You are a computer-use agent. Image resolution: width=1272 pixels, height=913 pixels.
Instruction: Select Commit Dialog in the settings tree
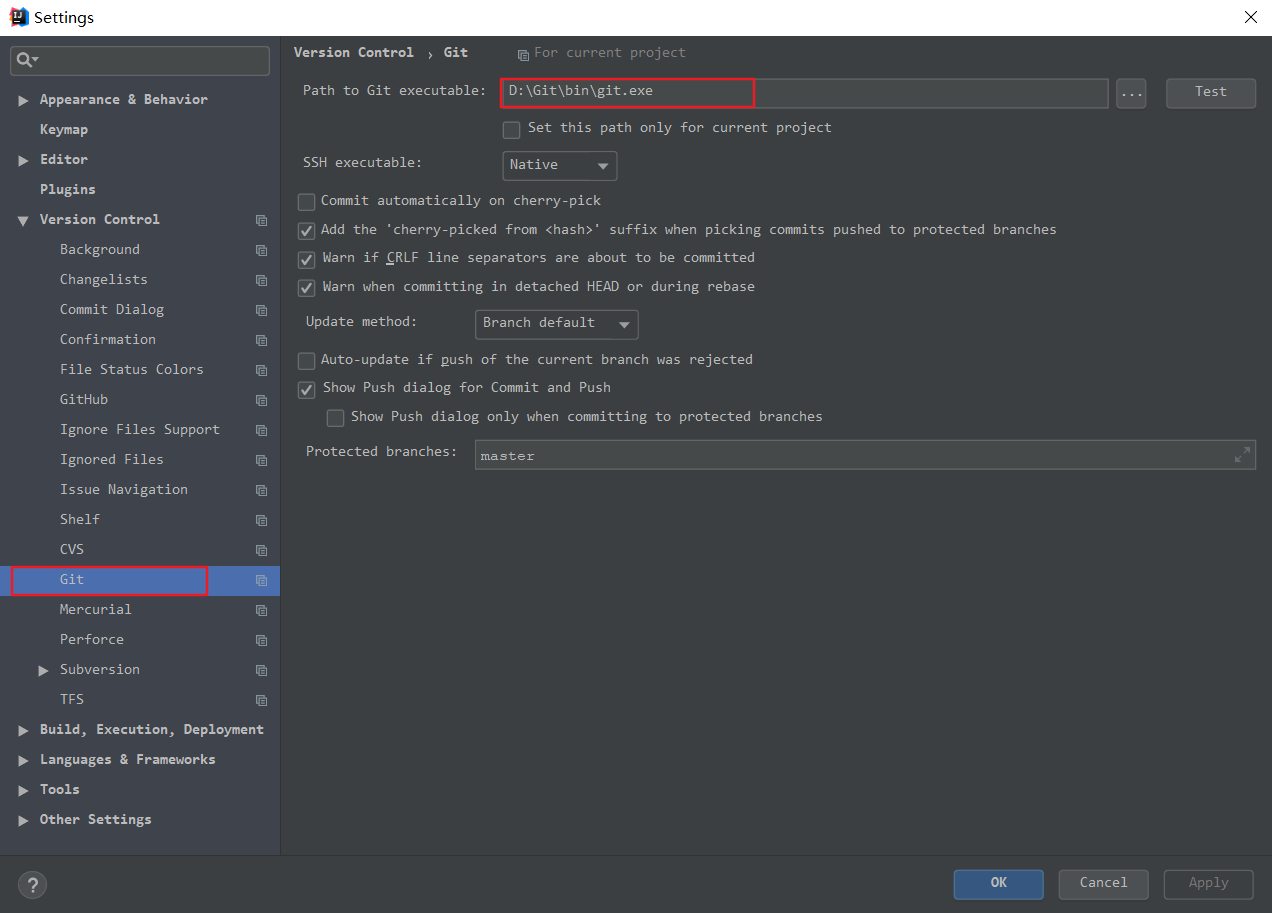[x=111, y=310]
